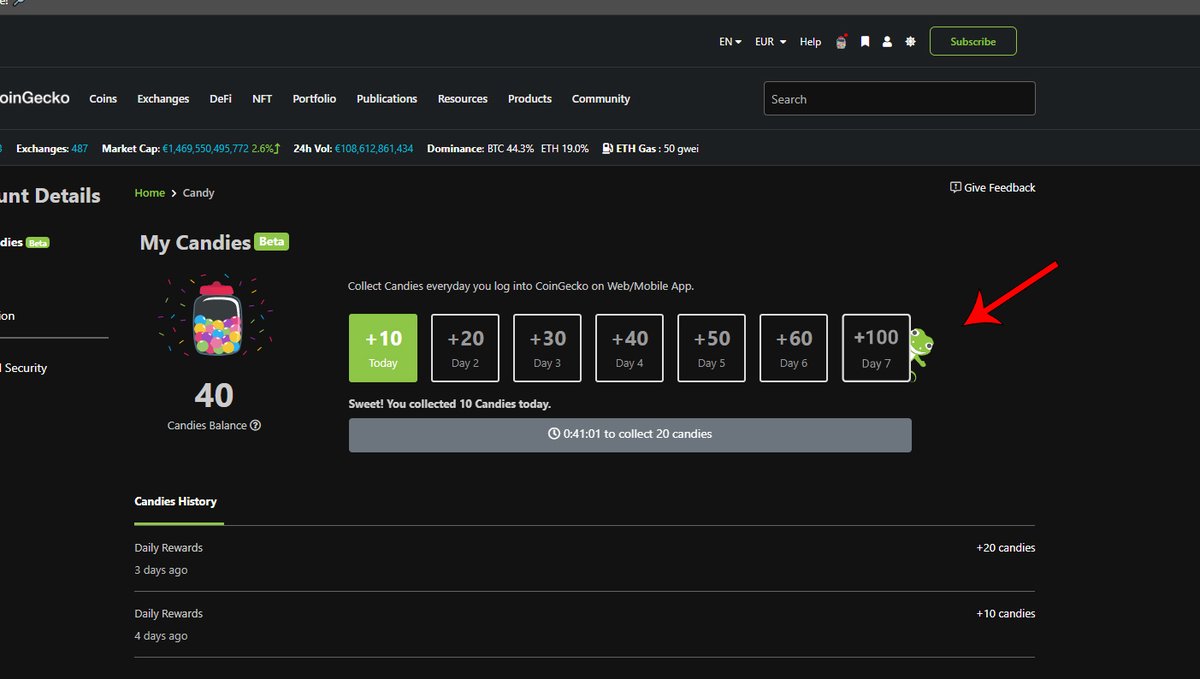Open the EN language dropdown
The width and height of the screenshot is (1200, 679).
(x=730, y=42)
